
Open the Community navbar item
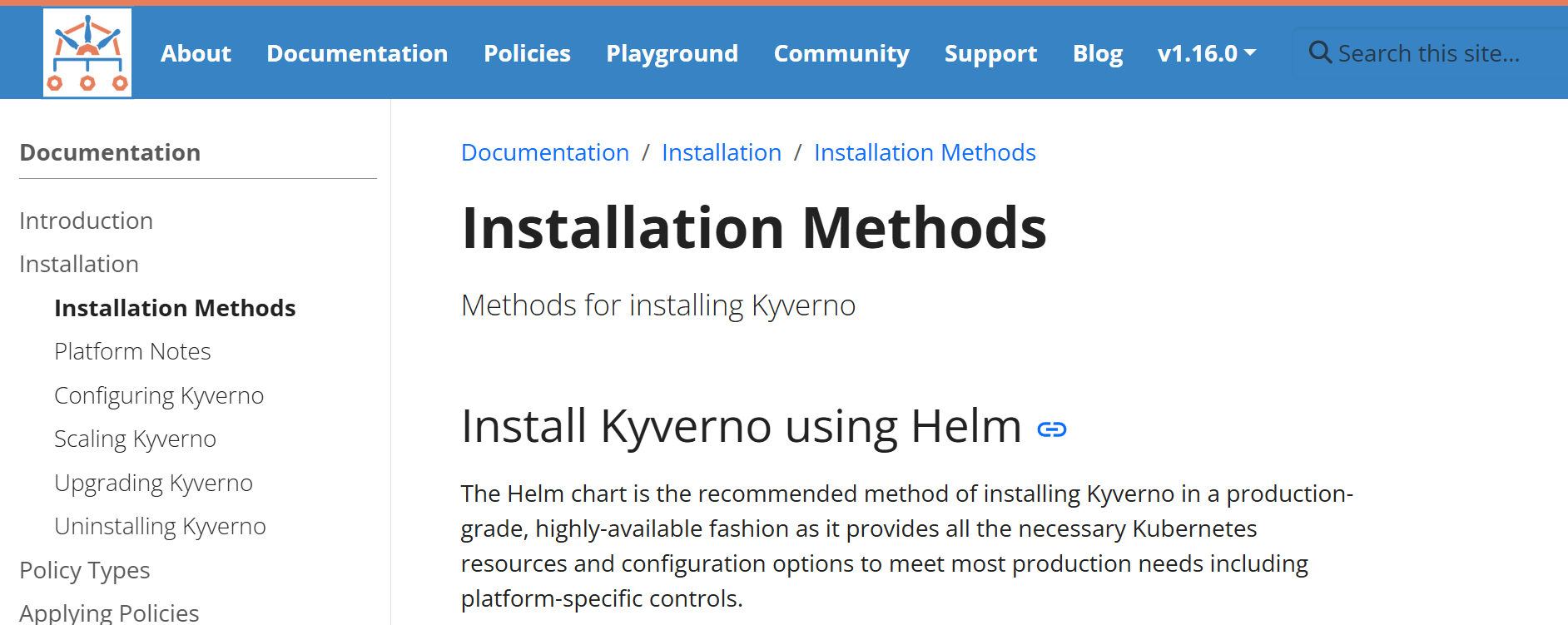tap(841, 53)
